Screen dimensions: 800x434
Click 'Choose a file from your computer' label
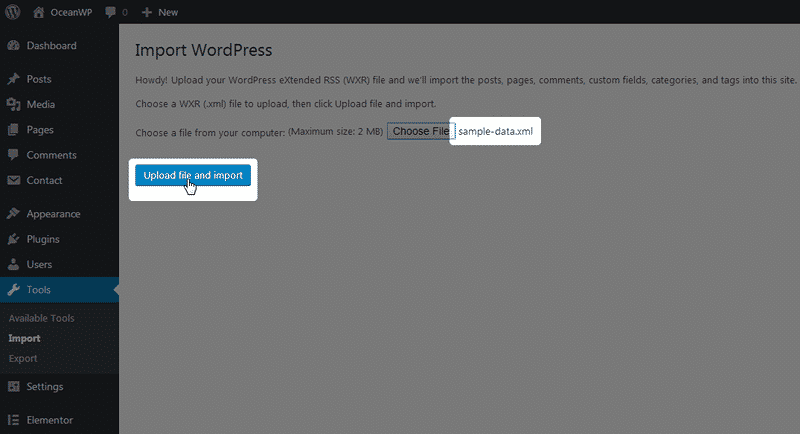tap(210, 133)
